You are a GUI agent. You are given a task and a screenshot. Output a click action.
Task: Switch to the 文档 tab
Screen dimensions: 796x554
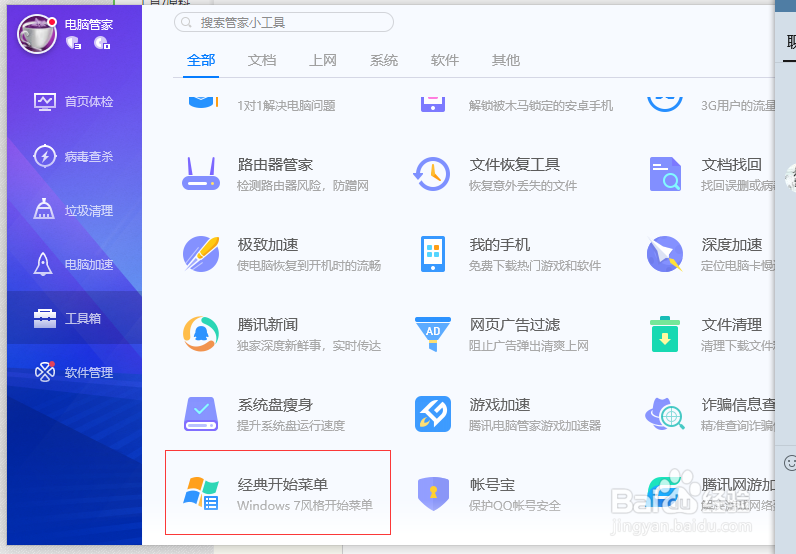pyautogui.click(x=262, y=60)
